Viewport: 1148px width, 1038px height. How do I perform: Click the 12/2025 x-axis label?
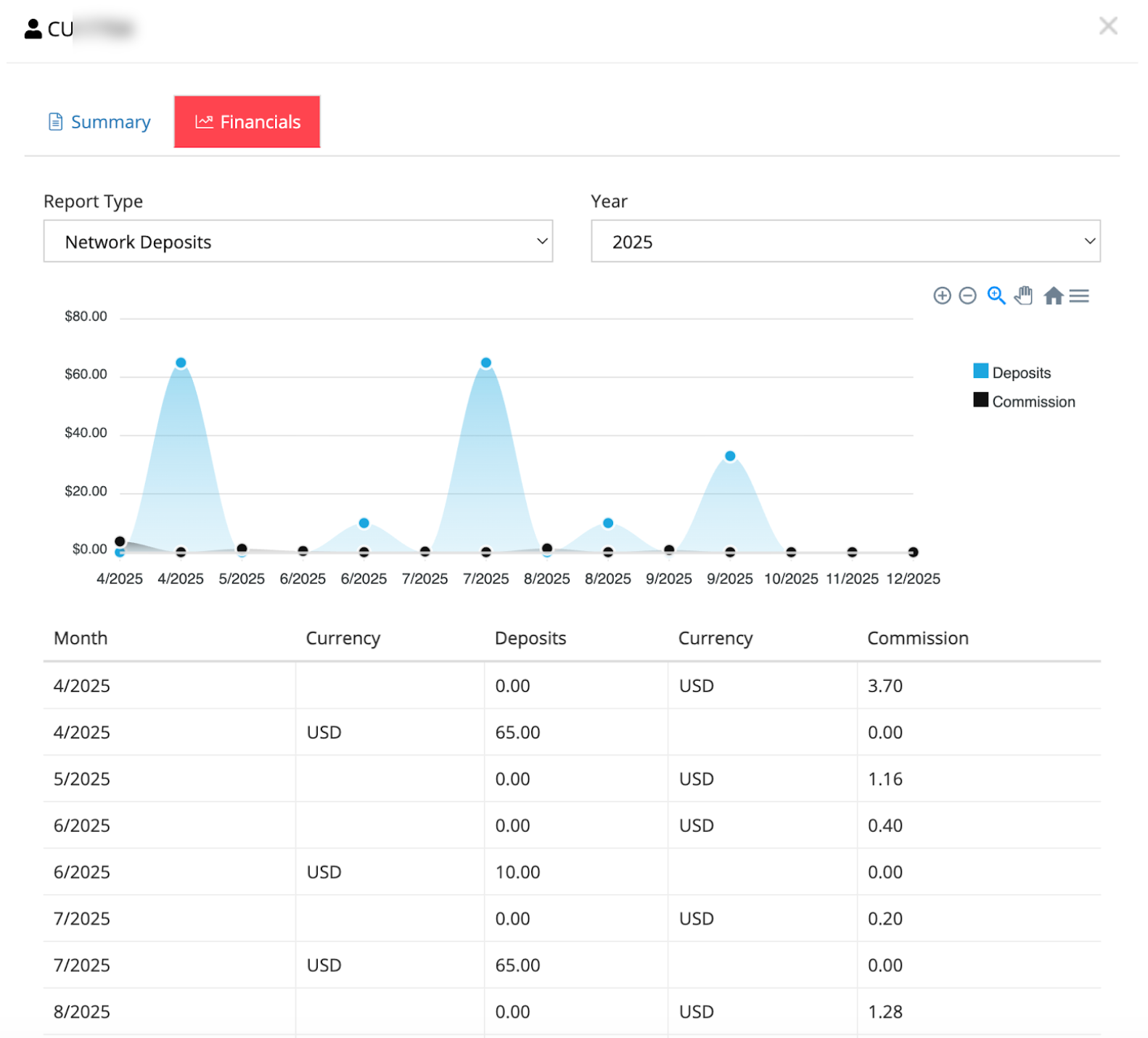pos(913,579)
